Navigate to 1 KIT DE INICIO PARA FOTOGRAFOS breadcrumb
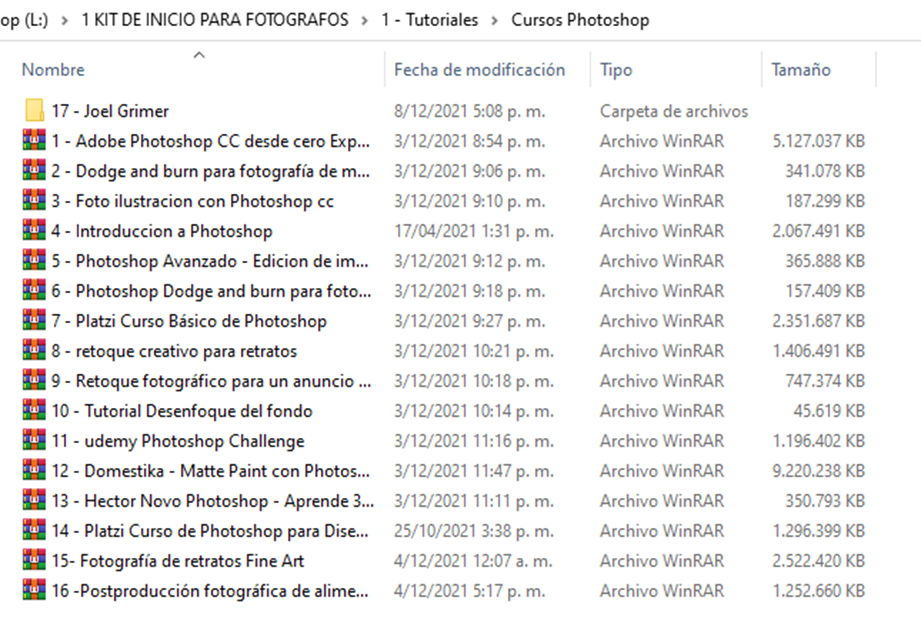 coord(215,20)
